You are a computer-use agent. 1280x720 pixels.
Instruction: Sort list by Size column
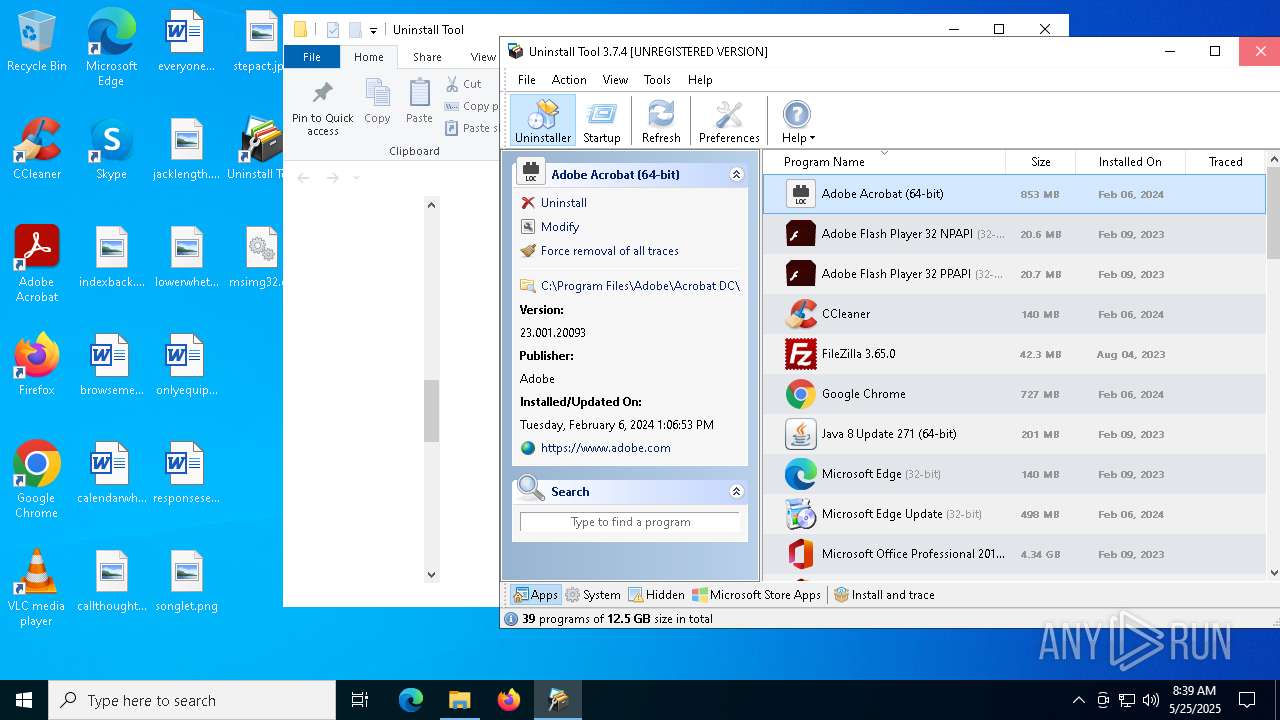[1040, 162]
